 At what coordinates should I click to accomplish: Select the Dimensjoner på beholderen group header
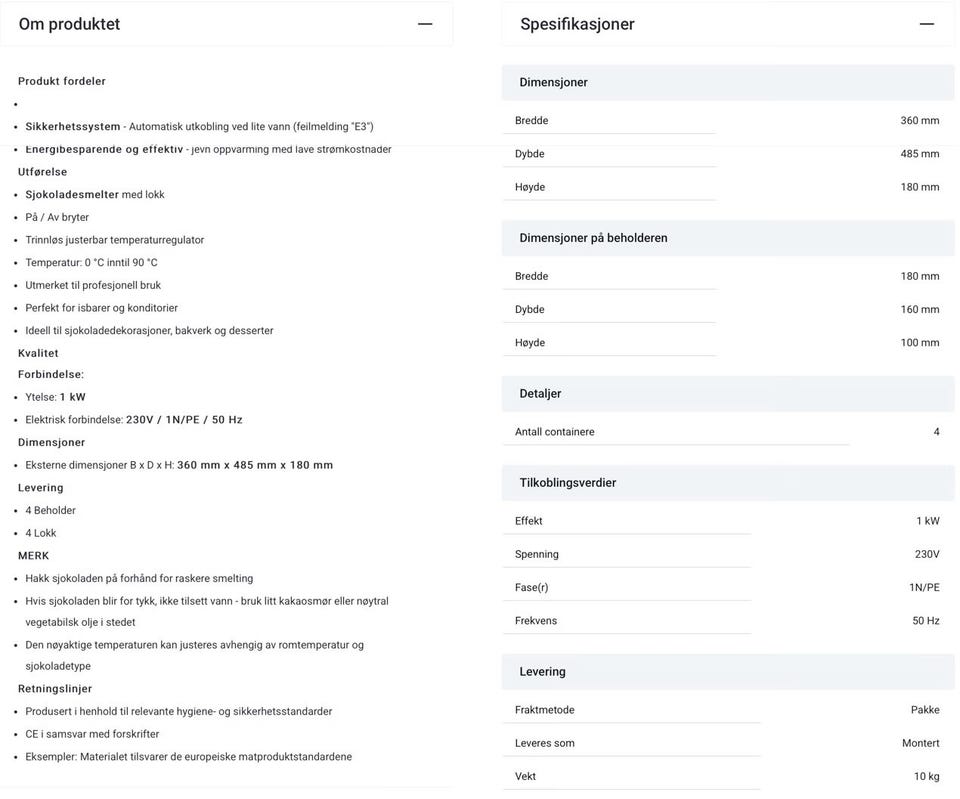(x=593, y=238)
